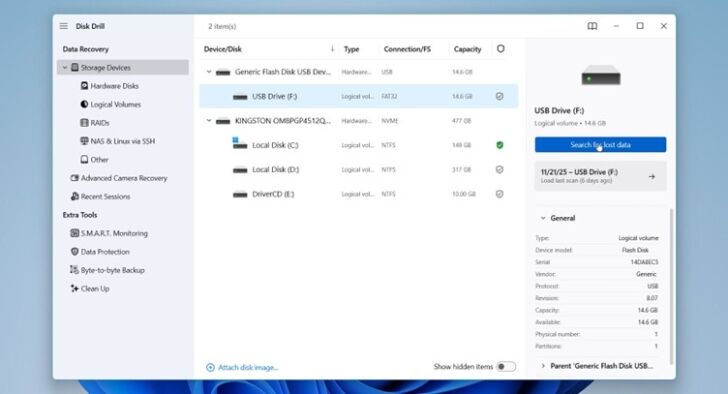Open Hardware Disks category
728x394 pixels.
[x=114, y=86]
